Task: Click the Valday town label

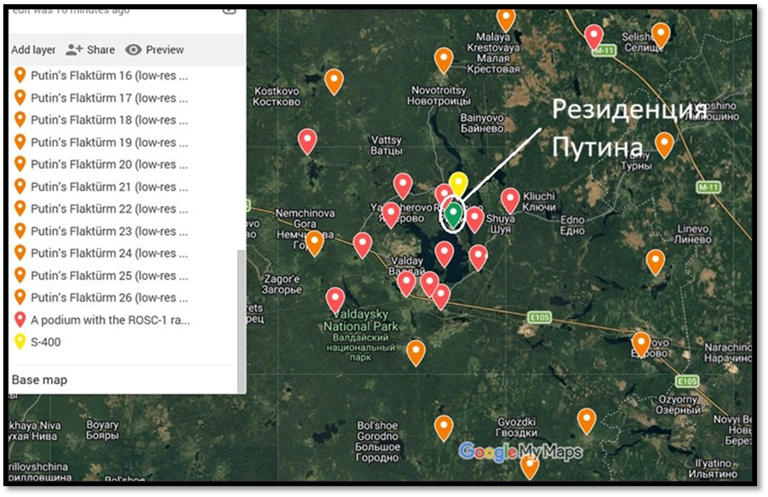Action: [x=407, y=265]
